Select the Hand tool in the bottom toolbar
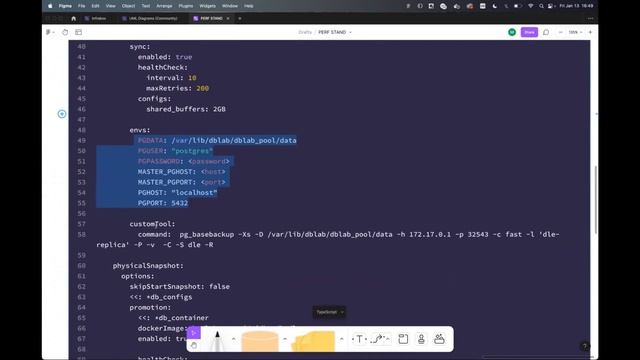The image size is (640, 360). [194, 345]
